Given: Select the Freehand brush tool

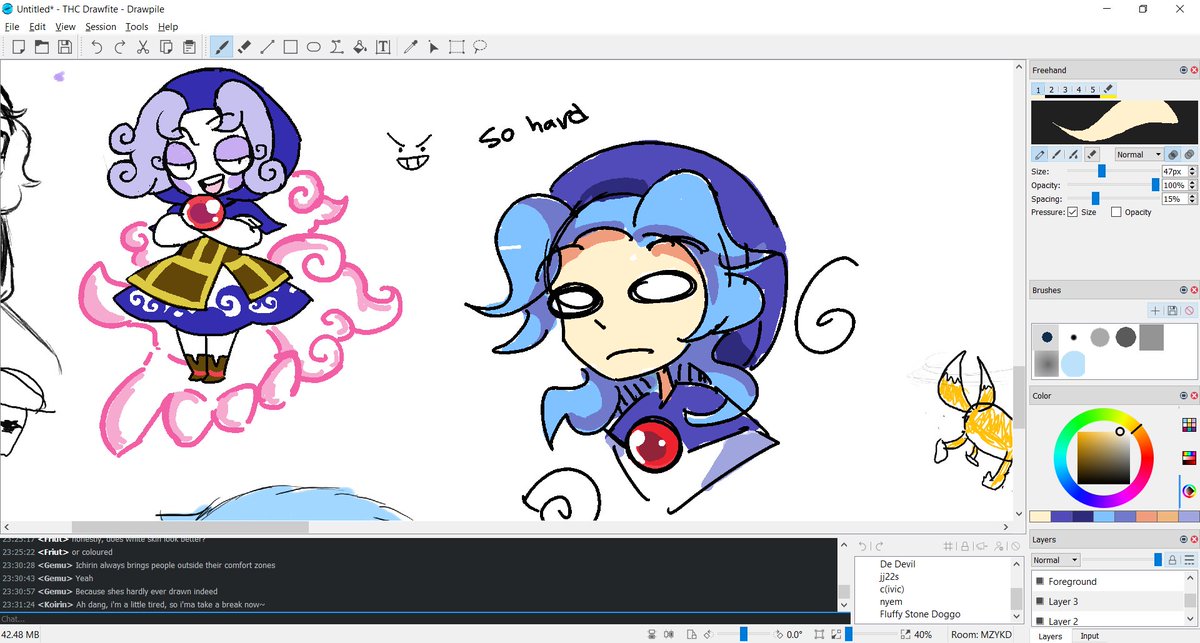Looking at the screenshot, I should pos(221,47).
